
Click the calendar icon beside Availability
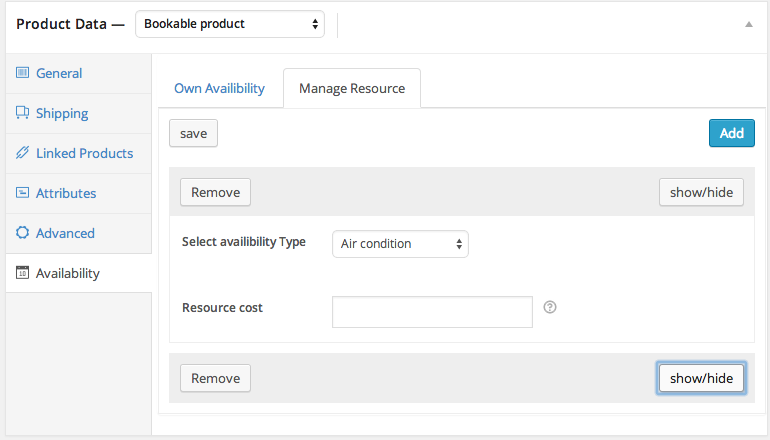(x=22, y=273)
